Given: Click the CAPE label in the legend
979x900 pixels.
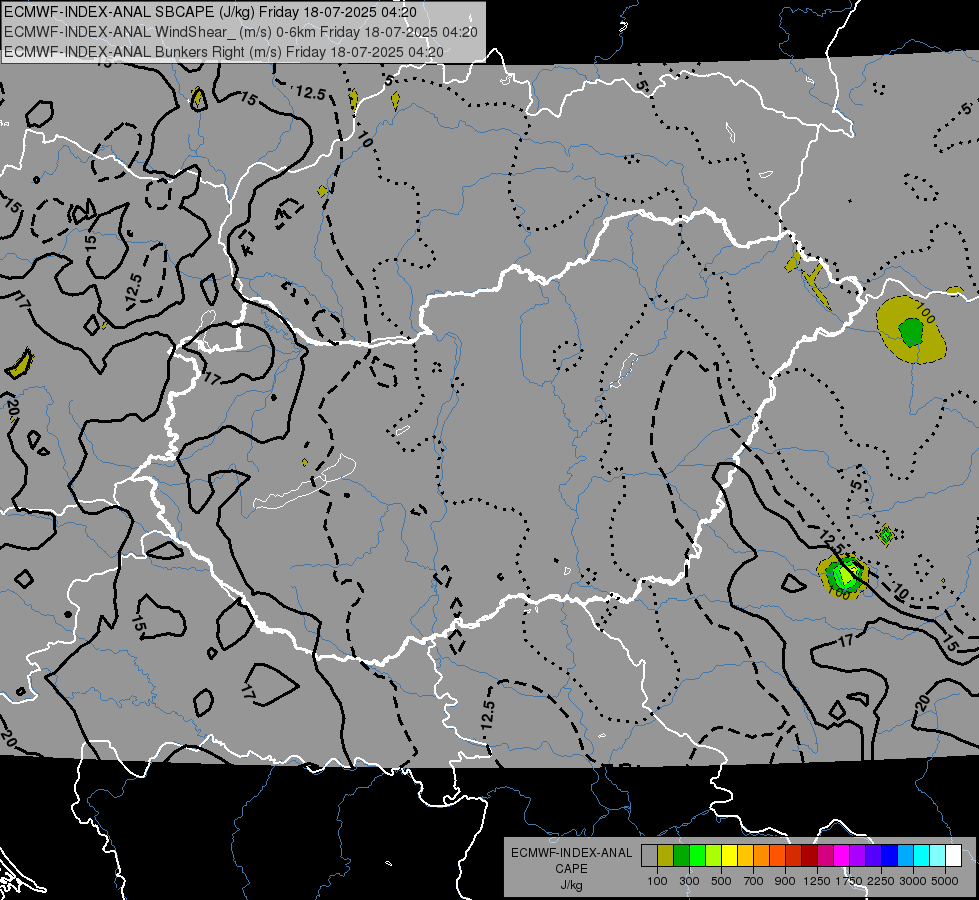Looking at the screenshot, I should click(571, 869).
